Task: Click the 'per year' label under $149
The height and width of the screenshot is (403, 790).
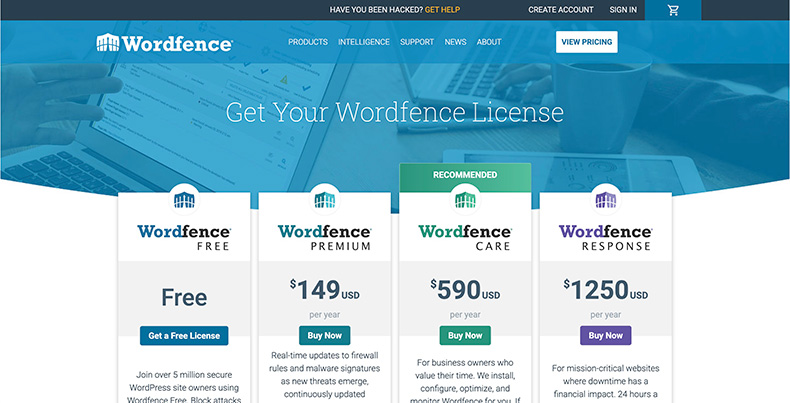Action: point(324,315)
